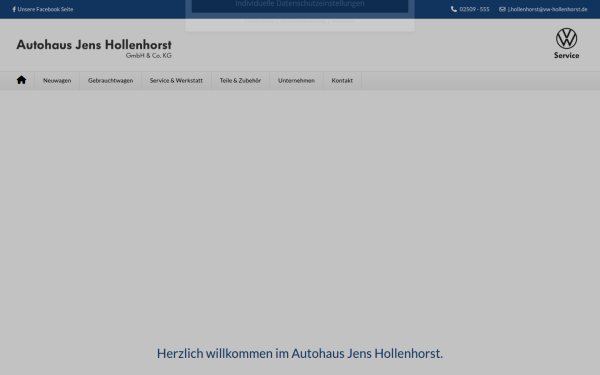Open the Gebrauchtwagen menu
Image resolution: width=600 pixels, height=375 pixels.
click(x=111, y=81)
